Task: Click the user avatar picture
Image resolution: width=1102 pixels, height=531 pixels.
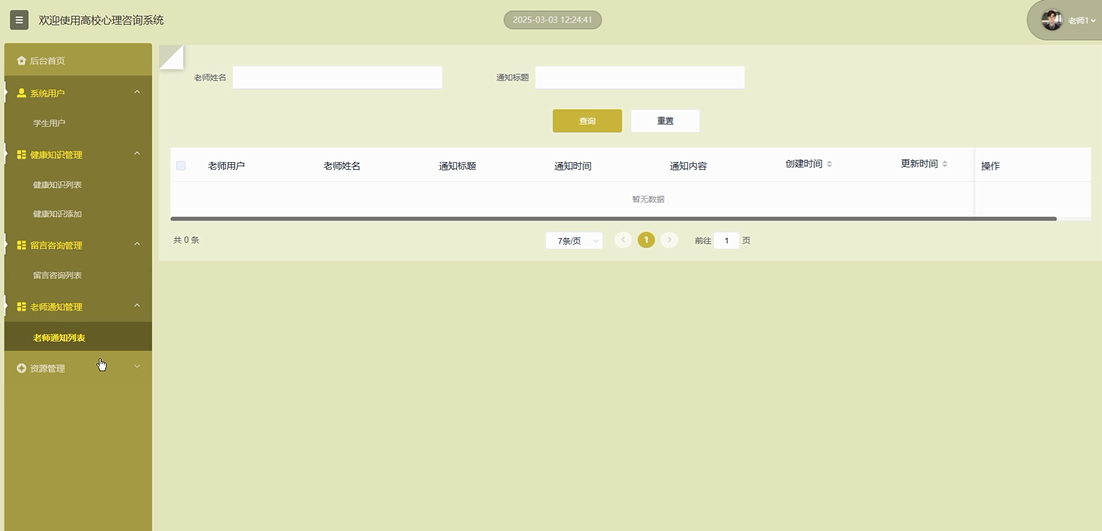Action: 1051,20
